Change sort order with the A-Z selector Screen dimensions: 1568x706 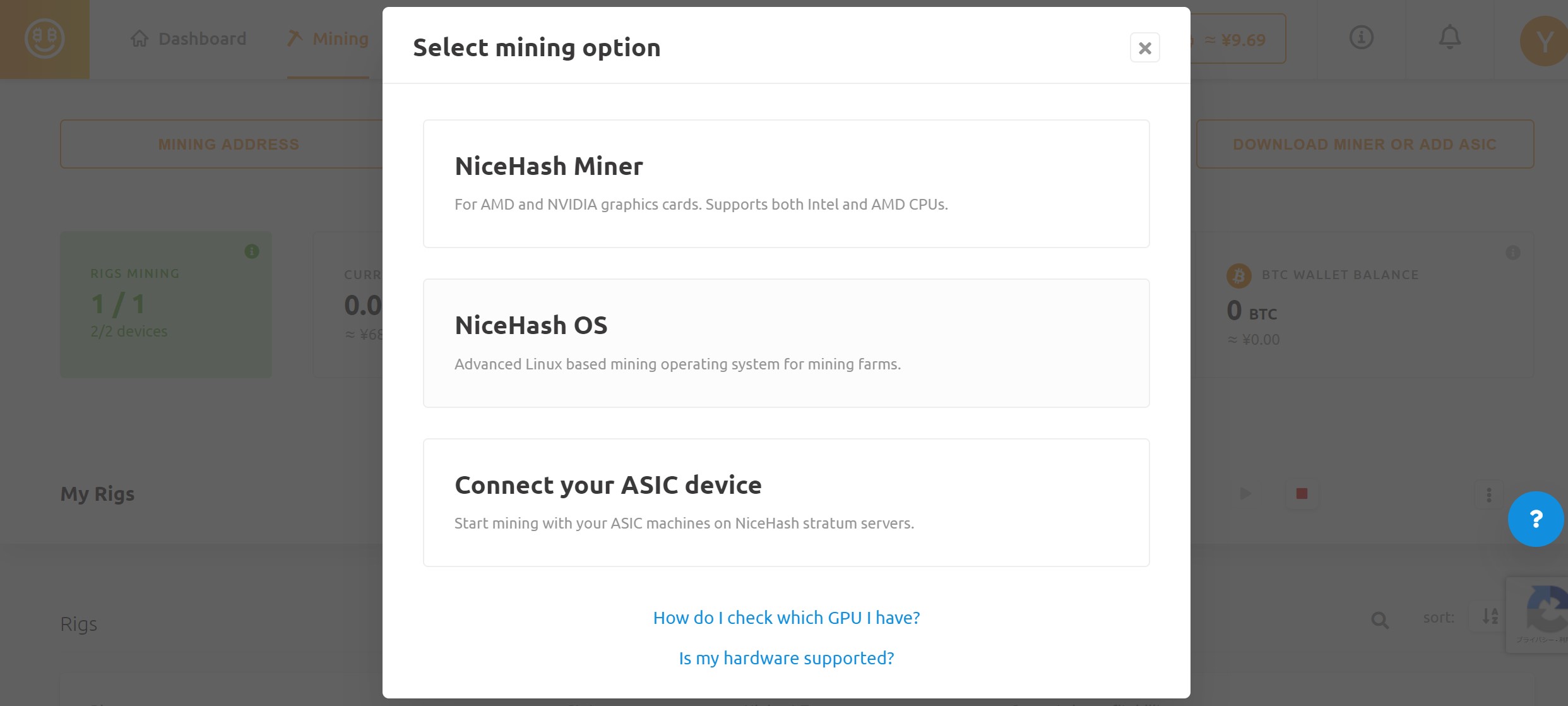[1490, 617]
